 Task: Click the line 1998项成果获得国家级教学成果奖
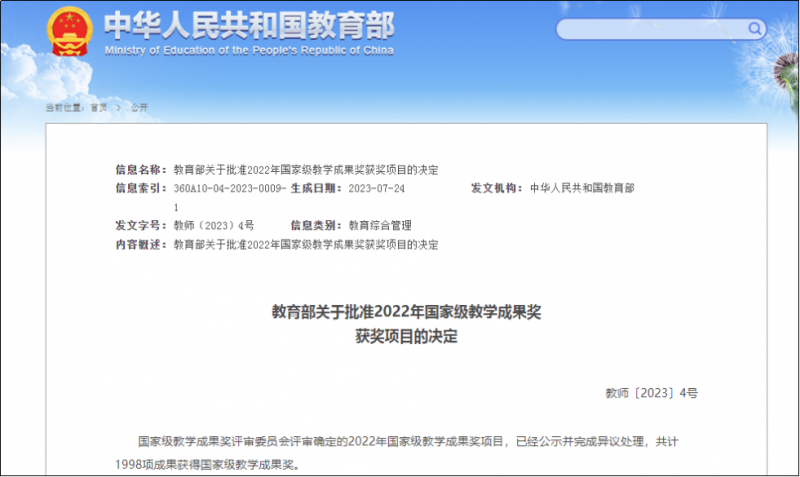[208, 465]
